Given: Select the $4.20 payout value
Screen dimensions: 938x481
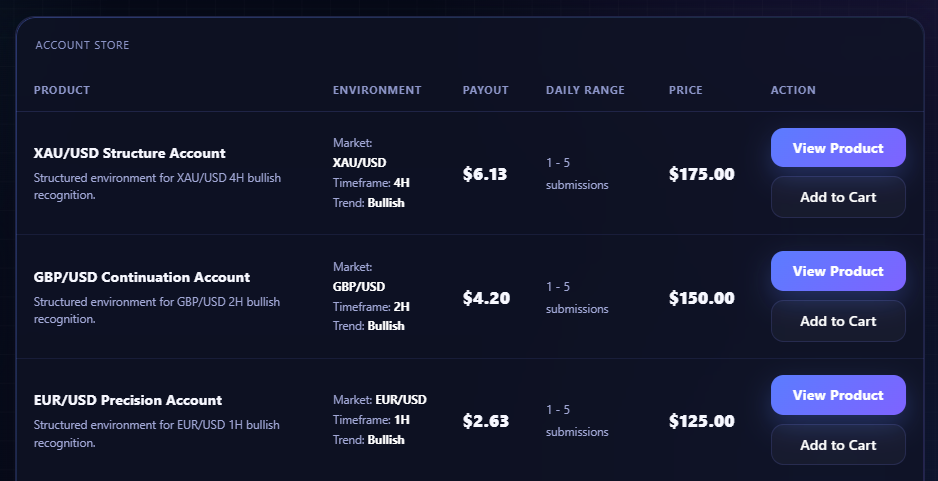Looking at the screenshot, I should pos(486,298).
